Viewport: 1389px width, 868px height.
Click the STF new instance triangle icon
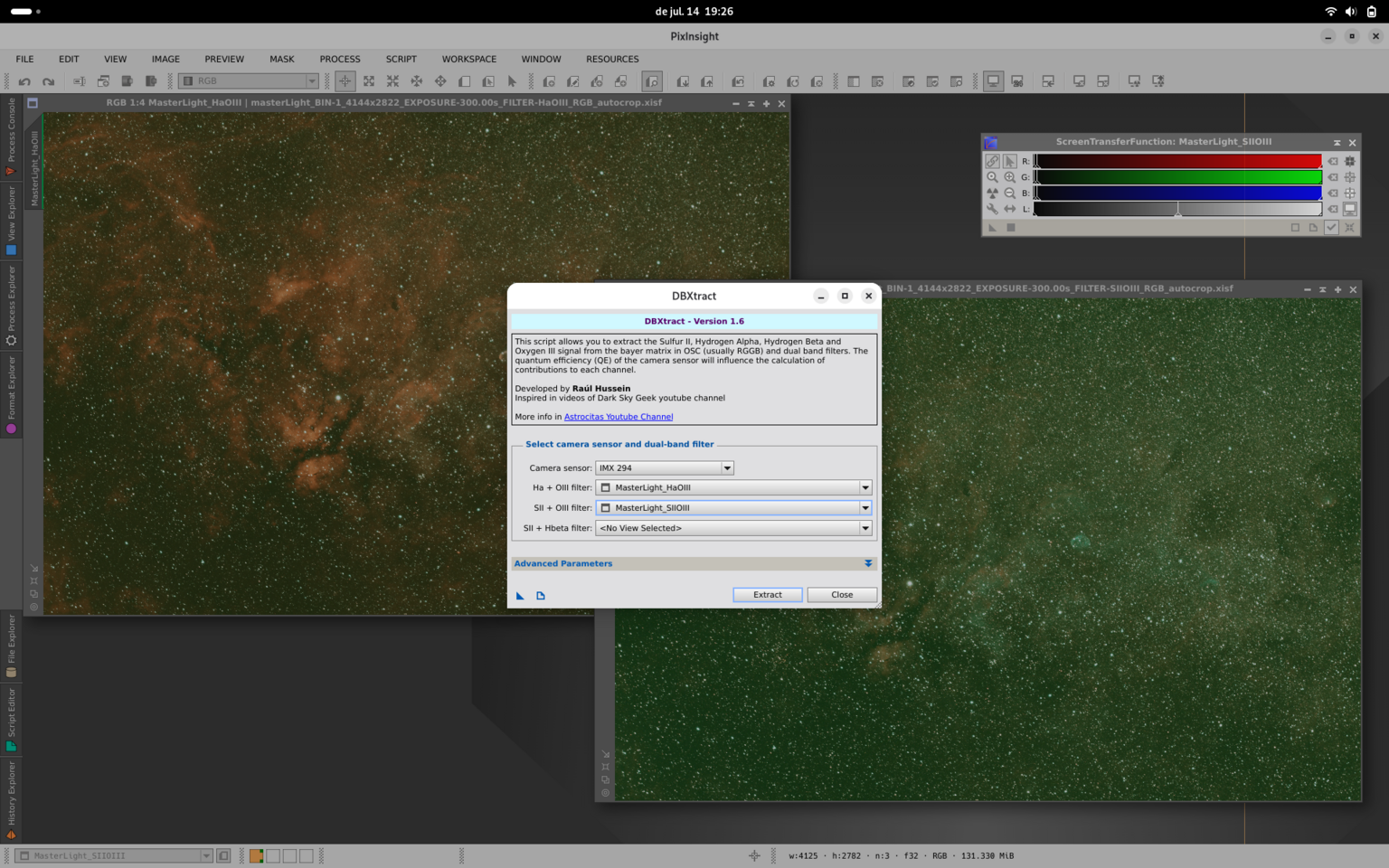pos(992,228)
